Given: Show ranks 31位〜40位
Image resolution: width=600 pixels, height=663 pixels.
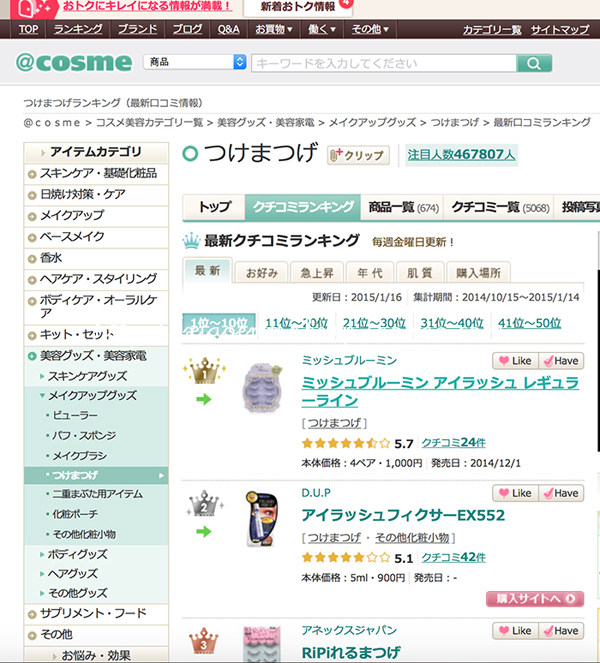Looking at the screenshot, I should tap(452, 323).
